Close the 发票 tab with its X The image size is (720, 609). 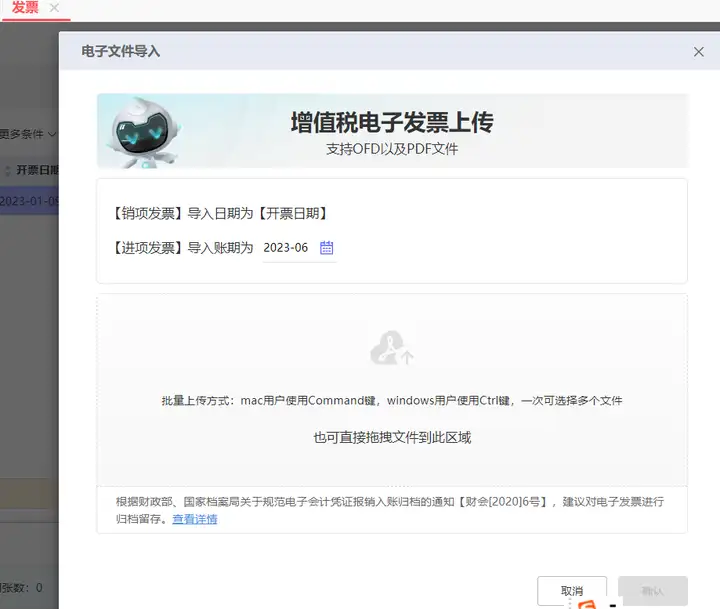click(x=54, y=8)
